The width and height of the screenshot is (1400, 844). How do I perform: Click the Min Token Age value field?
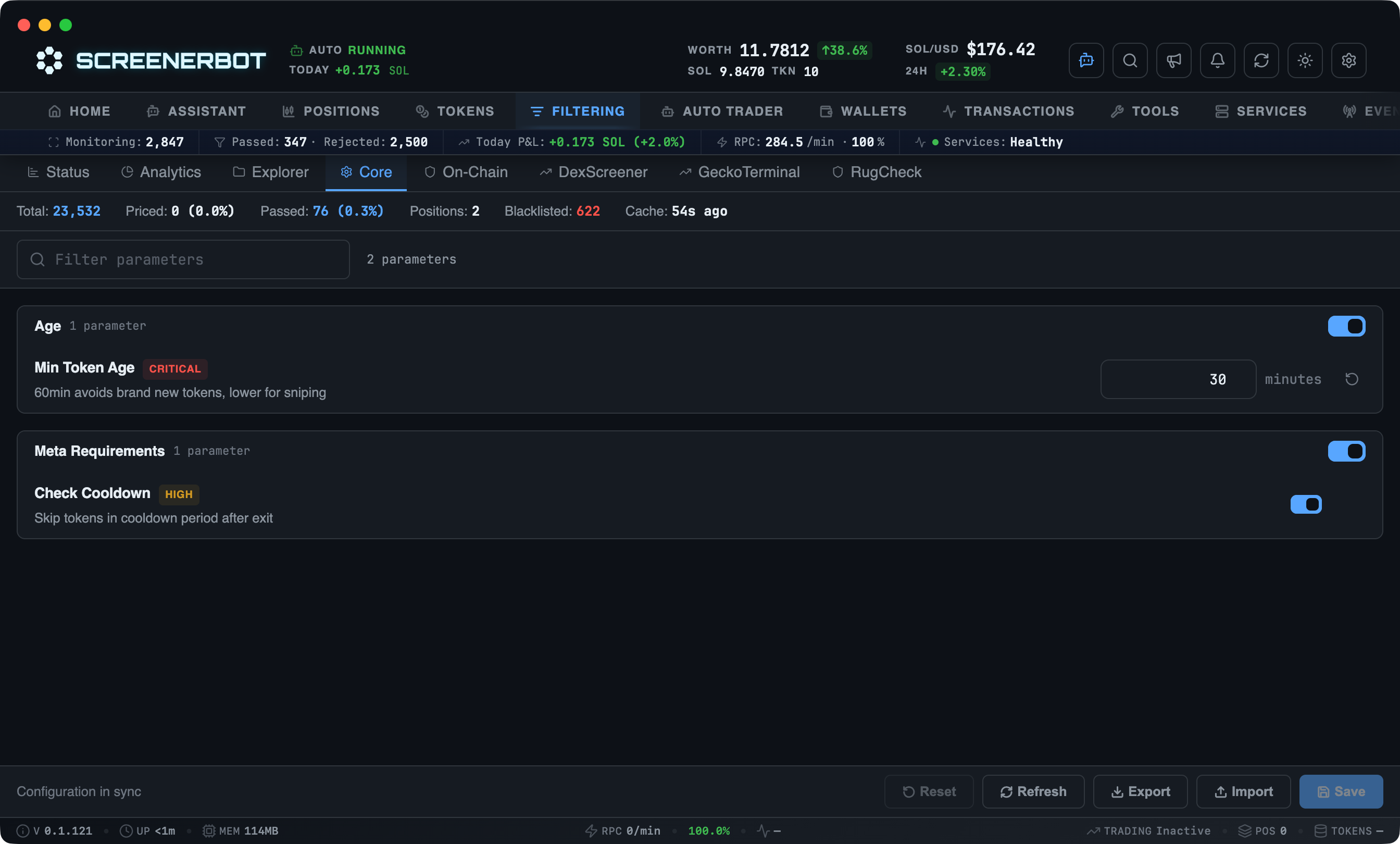pyautogui.click(x=1178, y=379)
